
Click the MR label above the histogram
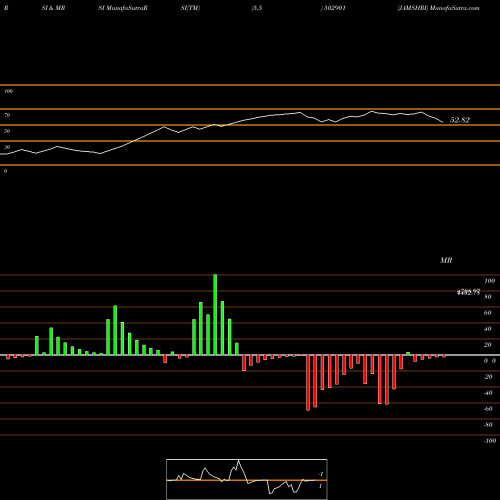coord(446,260)
